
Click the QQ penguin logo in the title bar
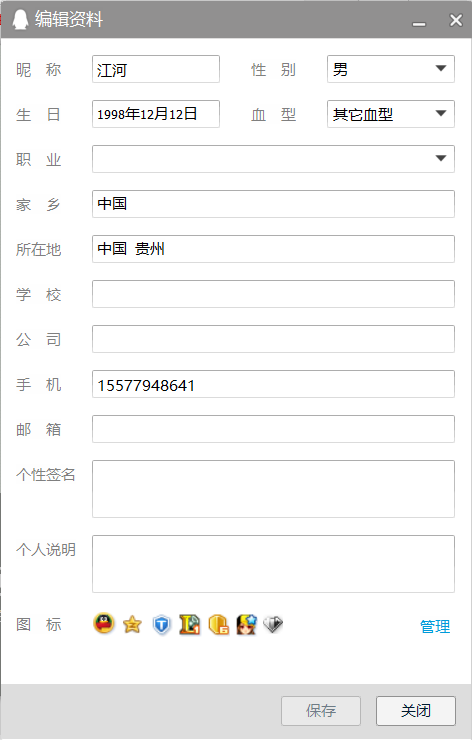(x=20, y=19)
